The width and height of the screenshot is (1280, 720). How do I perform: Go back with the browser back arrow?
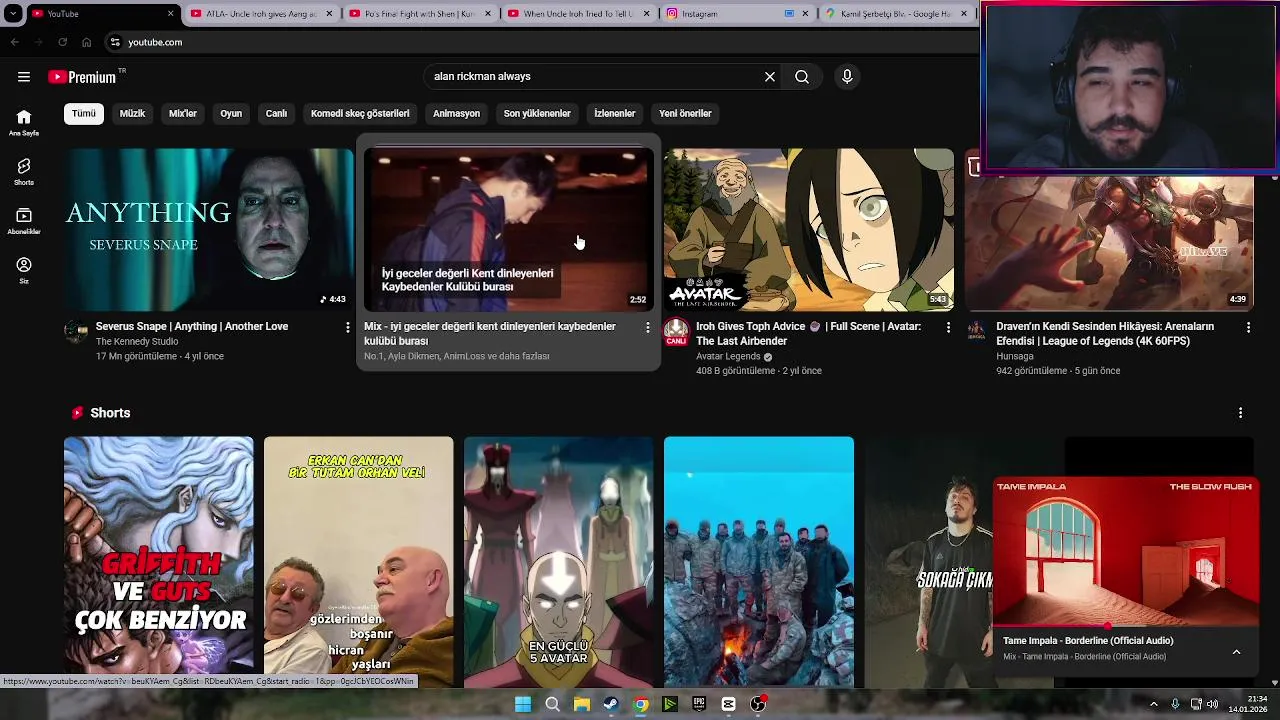tap(14, 42)
